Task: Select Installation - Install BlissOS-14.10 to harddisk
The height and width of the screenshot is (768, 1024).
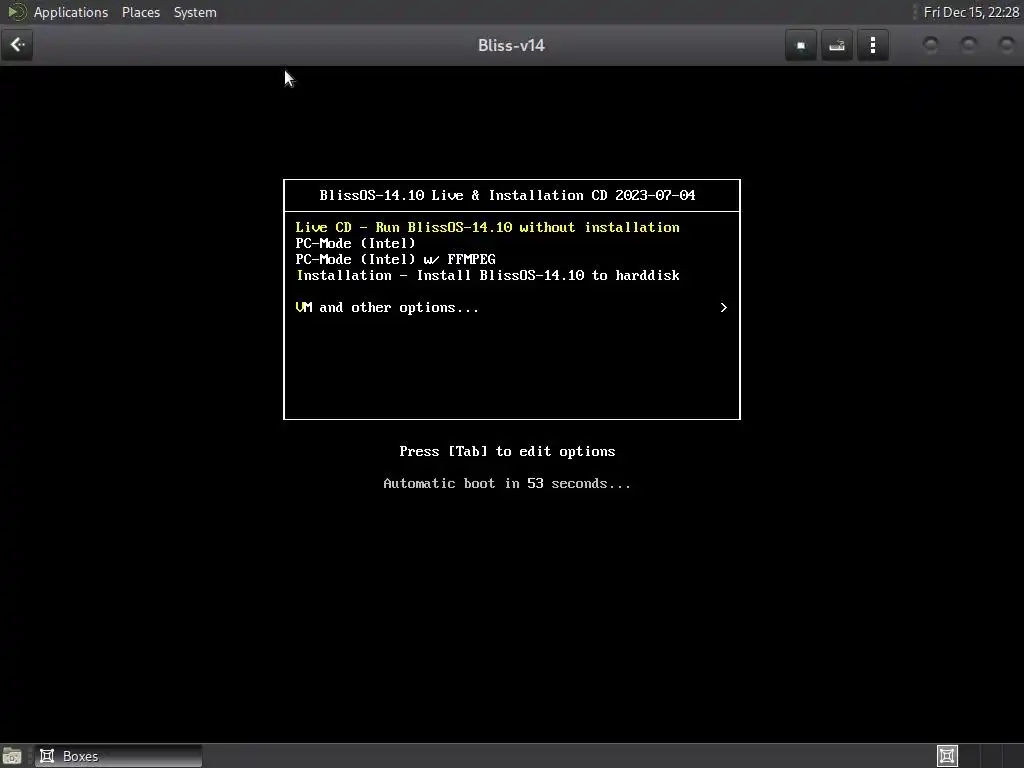Action: pyautogui.click(x=487, y=276)
